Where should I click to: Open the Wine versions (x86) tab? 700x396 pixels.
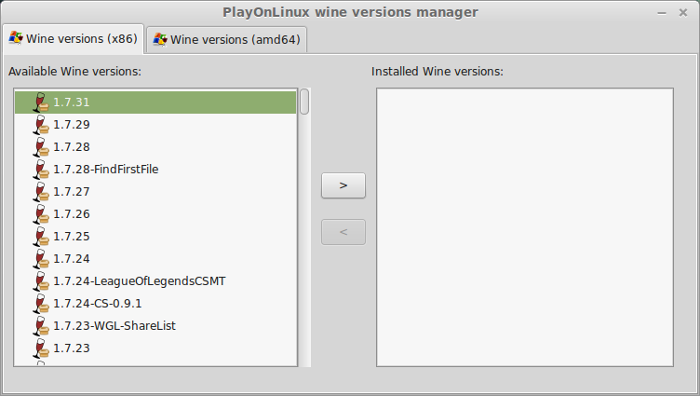(73, 38)
